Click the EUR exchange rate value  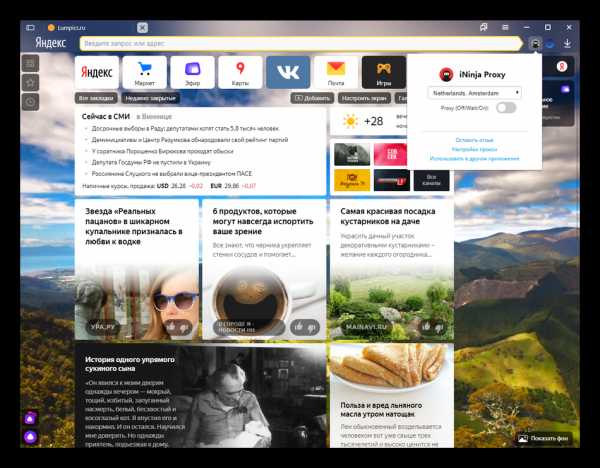click(232, 186)
